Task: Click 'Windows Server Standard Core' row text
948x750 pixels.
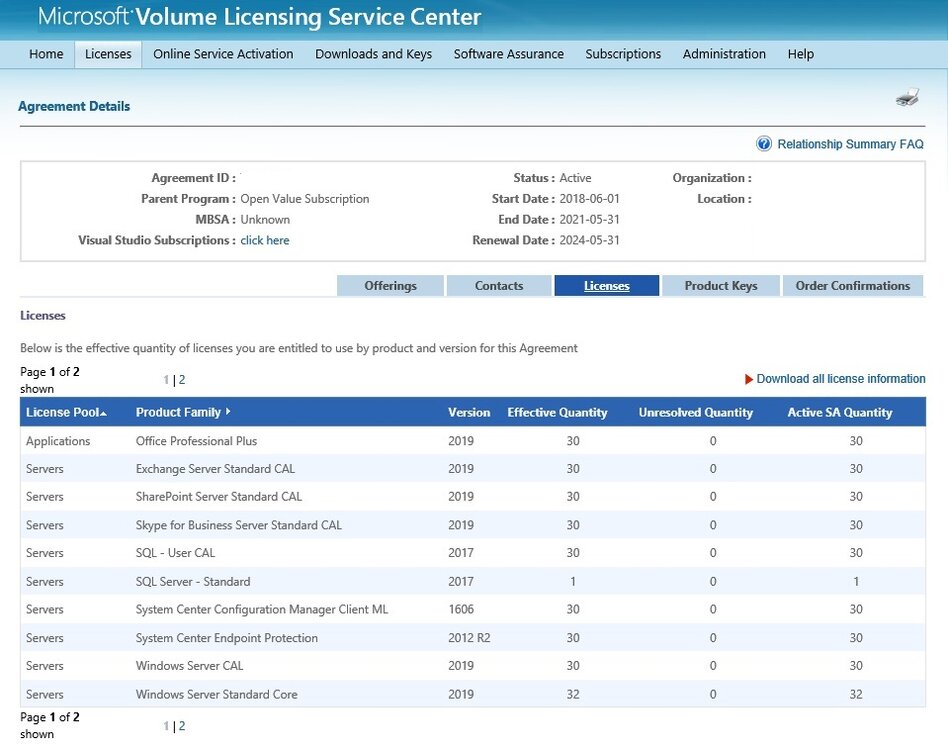Action: click(216, 694)
